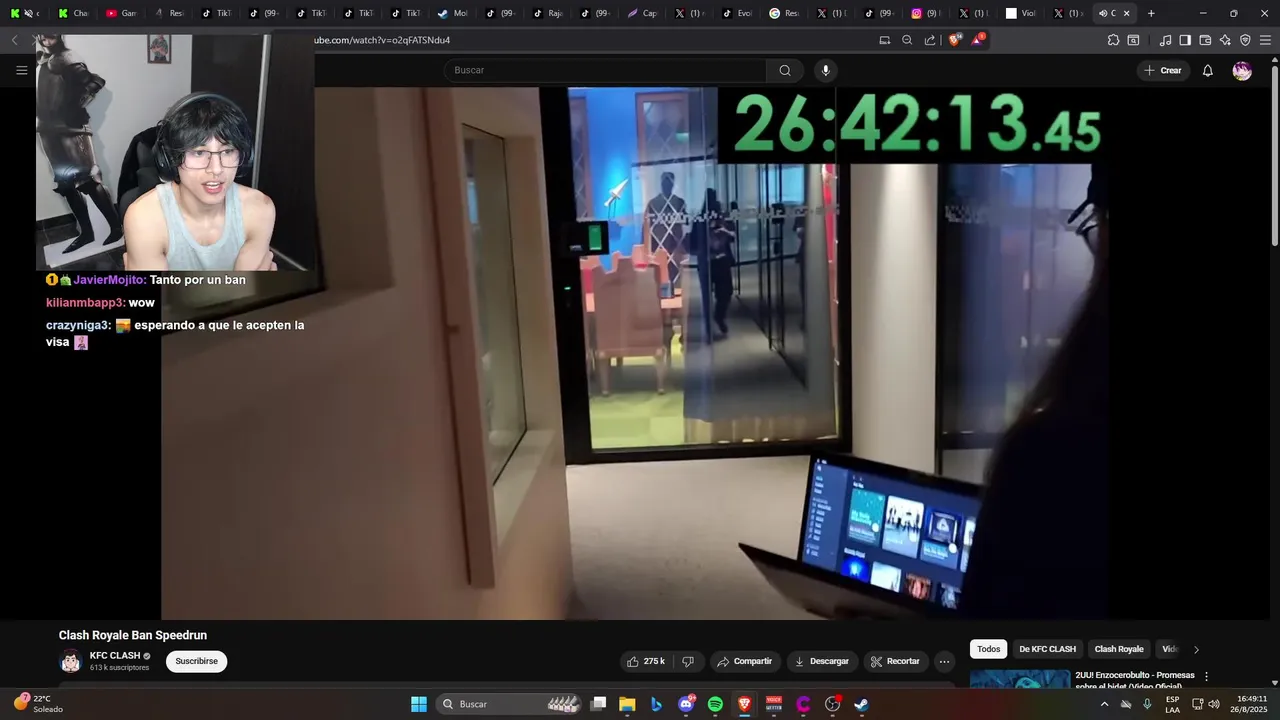This screenshot has width=1280, height=720.
Task: Show hidden system tray icons chevron
Action: tap(1104, 704)
